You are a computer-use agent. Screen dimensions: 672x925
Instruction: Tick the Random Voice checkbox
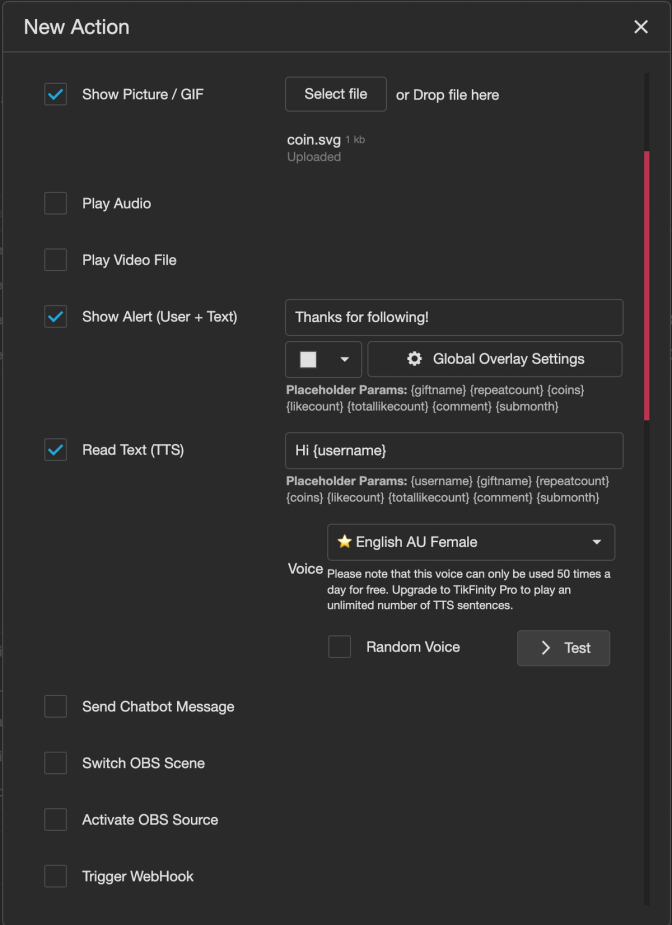(340, 647)
